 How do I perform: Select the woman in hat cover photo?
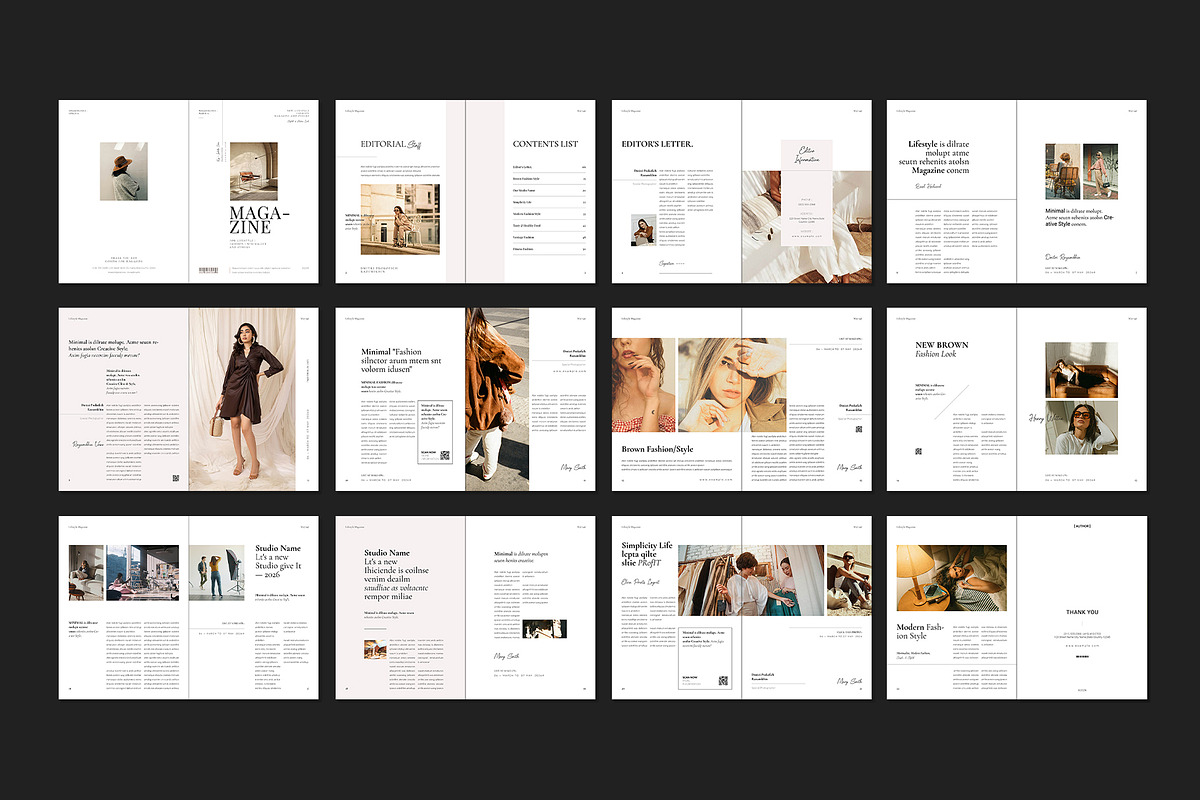[124, 171]
